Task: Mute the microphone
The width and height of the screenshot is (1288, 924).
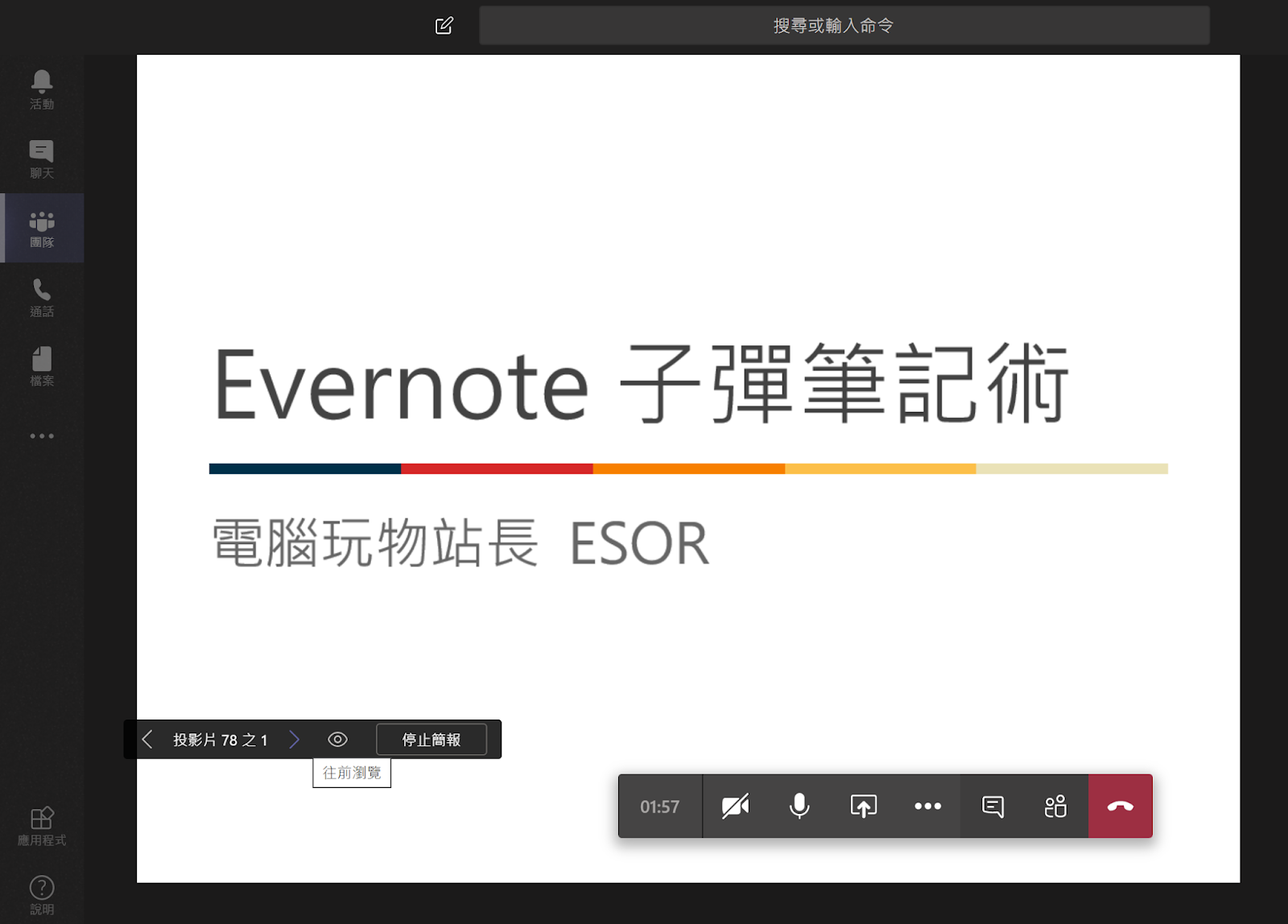Action: pyautogui.click(x=799, y=806)
